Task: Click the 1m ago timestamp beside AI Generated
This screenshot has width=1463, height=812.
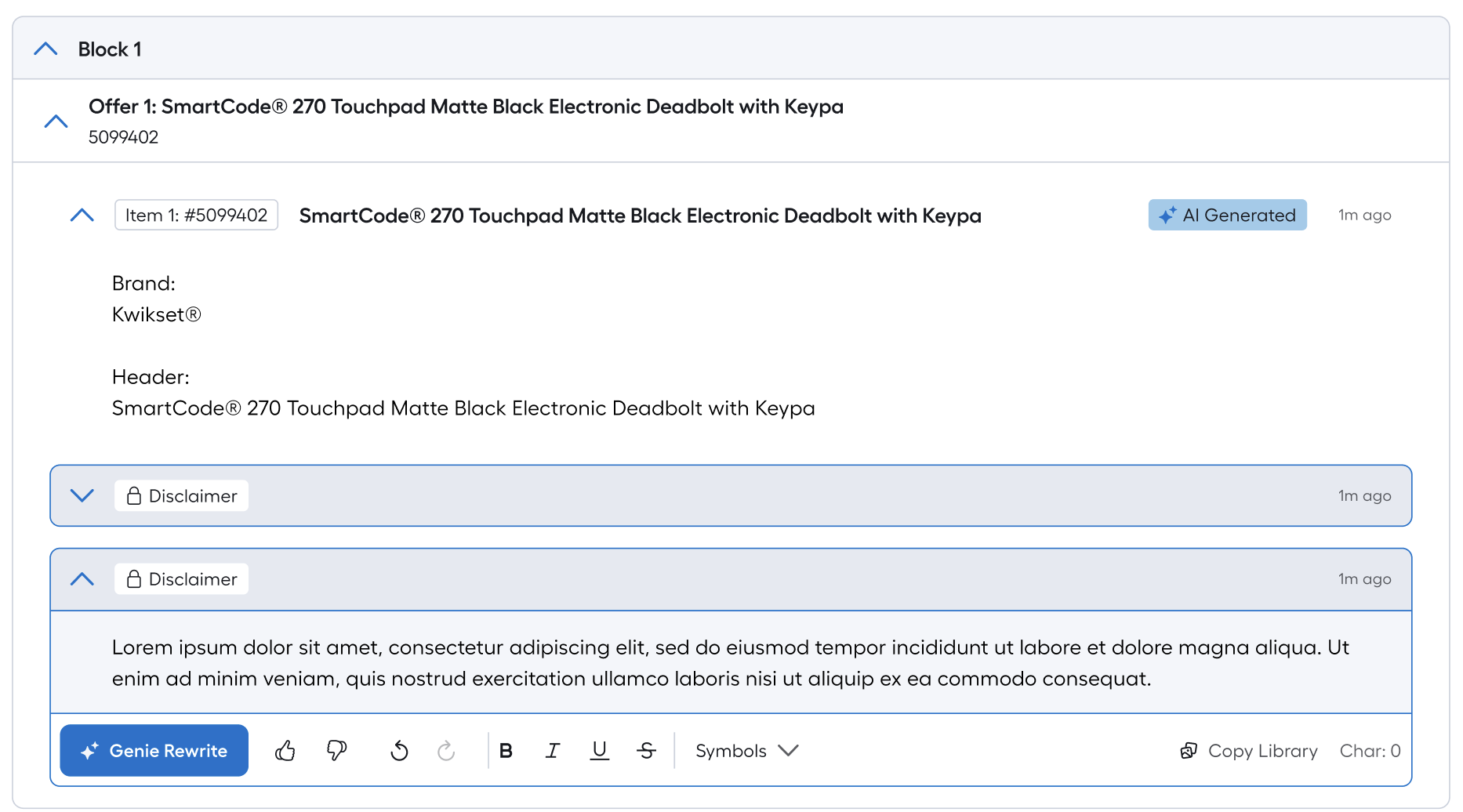Action: (x=1364, y=215)
